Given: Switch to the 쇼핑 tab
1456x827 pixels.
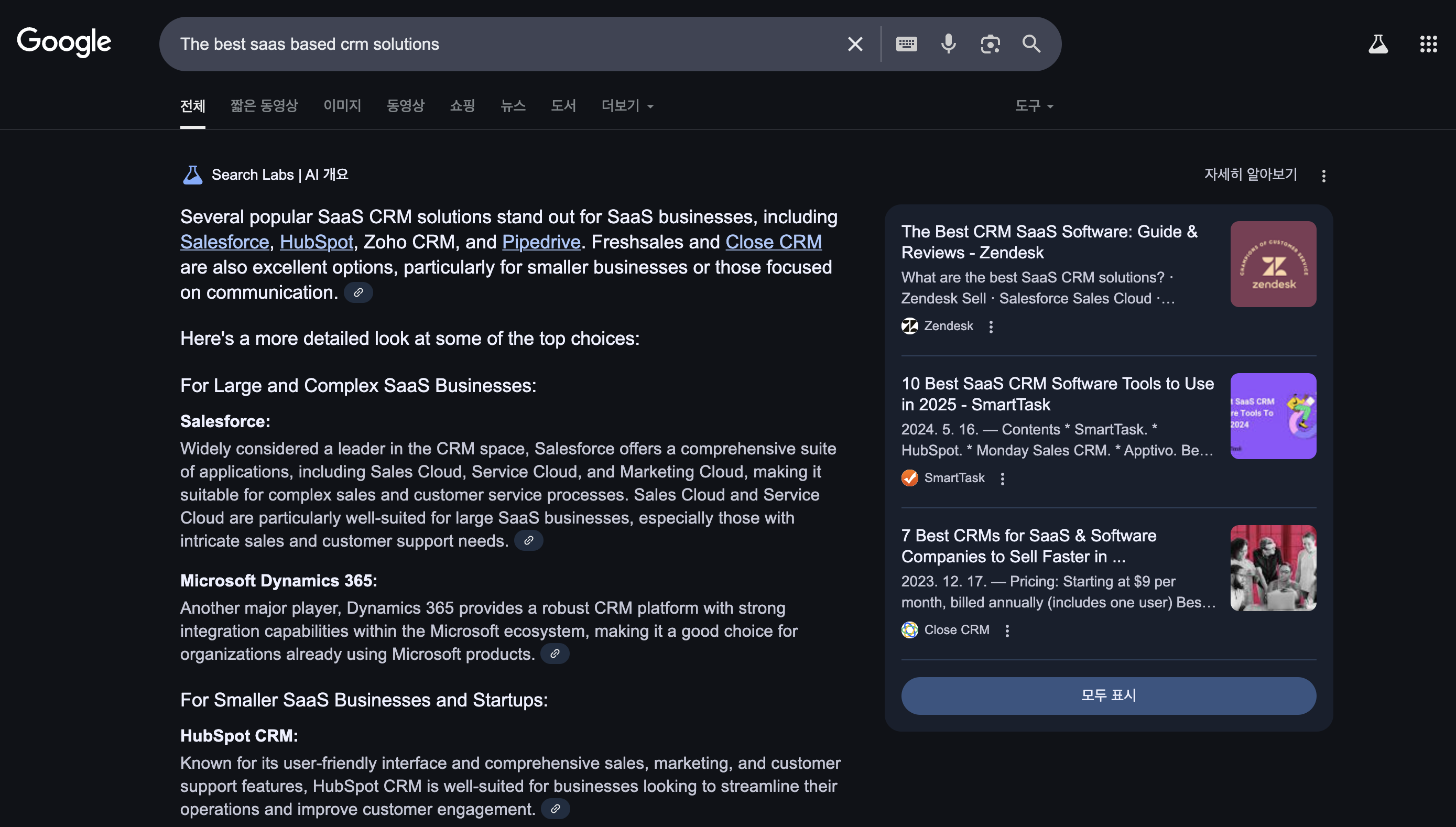Looking at the screenshot, I should click(462, 106).
